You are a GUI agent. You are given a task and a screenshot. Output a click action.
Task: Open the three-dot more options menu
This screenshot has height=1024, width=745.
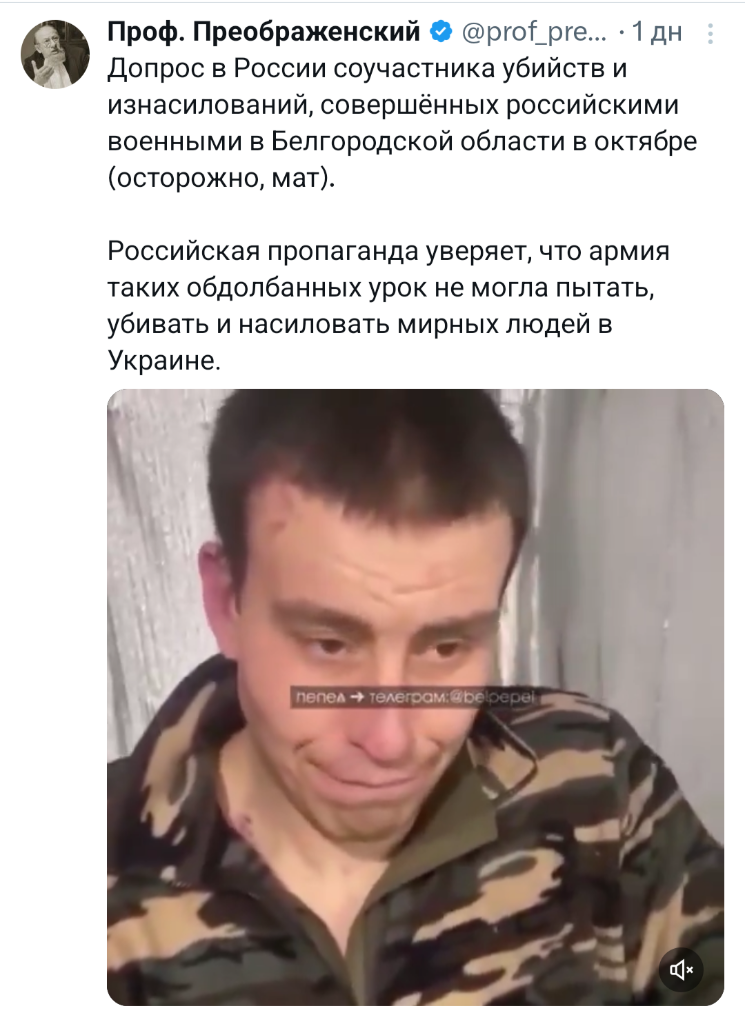pos(710,33)
